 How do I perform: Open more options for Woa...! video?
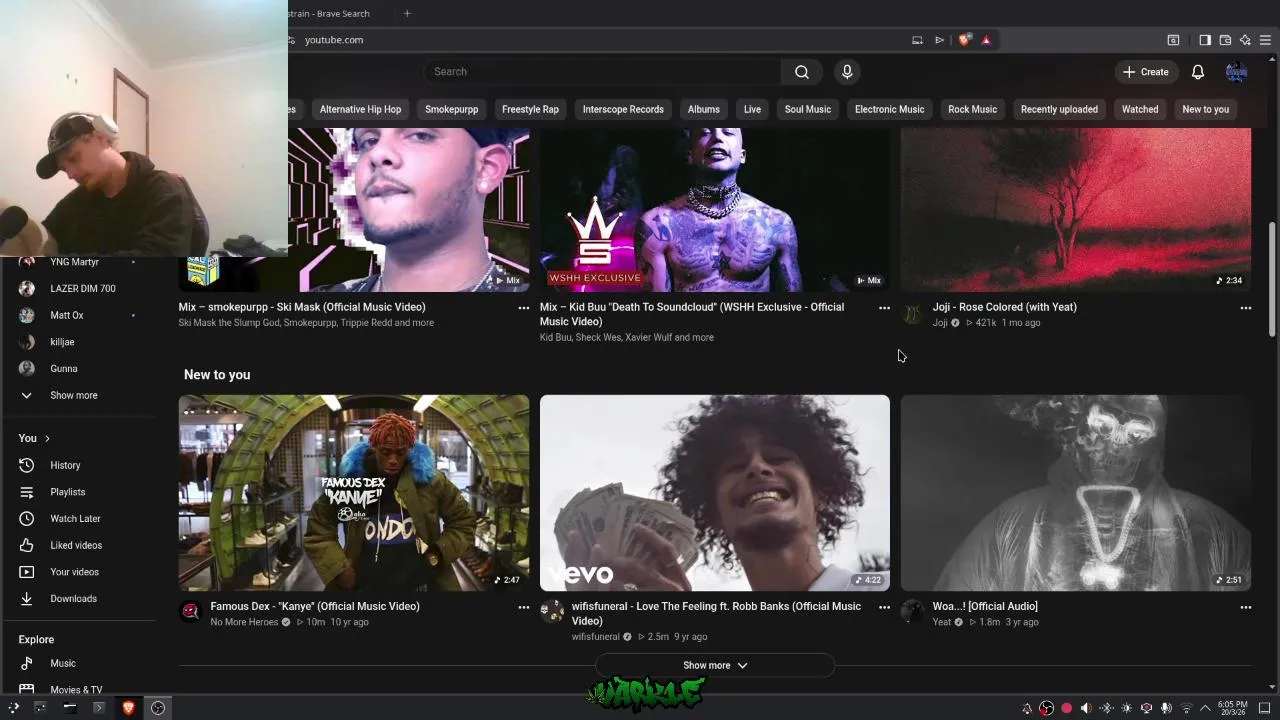1246,607
